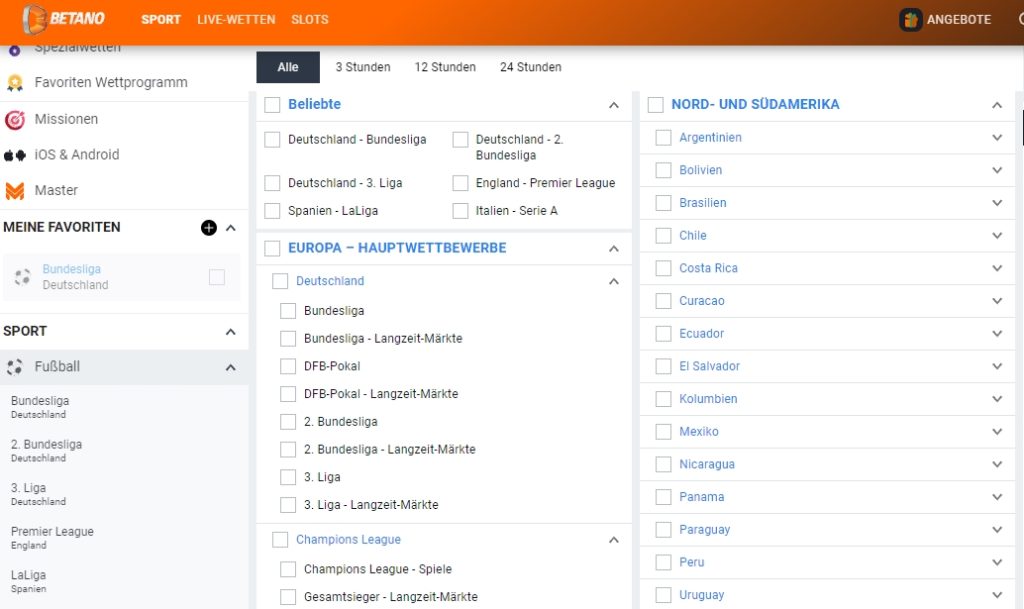Click the iOS & Android icon

coord(15,155)
